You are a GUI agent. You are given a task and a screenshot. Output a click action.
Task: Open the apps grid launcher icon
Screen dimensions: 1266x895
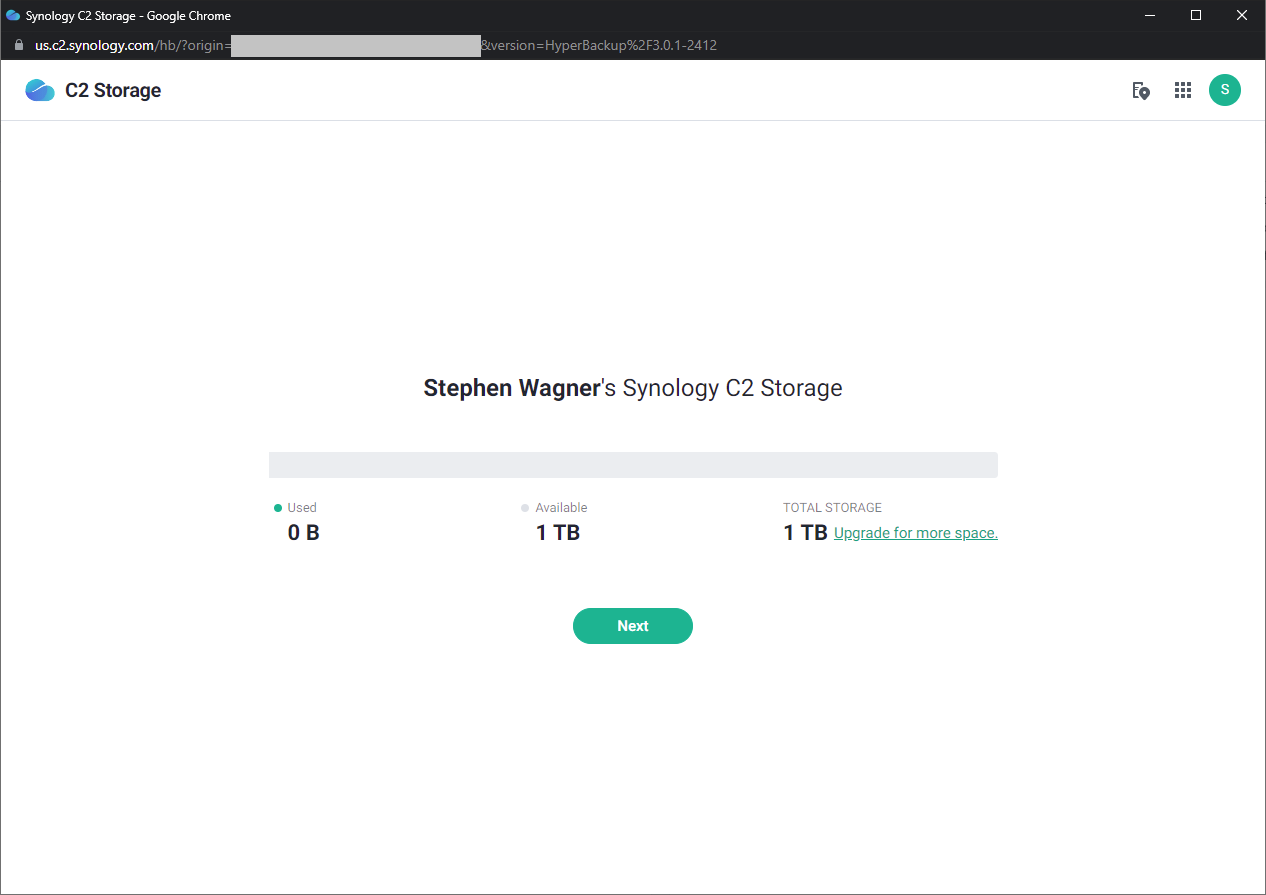coord(1183,90)
